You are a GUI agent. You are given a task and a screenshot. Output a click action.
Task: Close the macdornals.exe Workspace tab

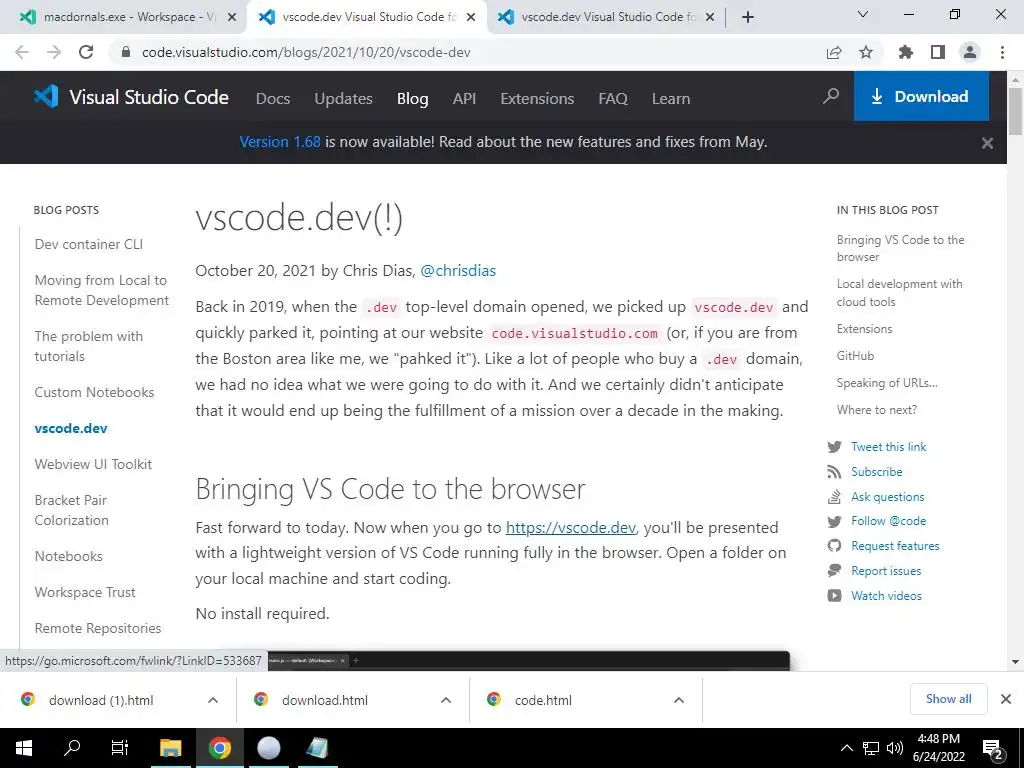(x=232, y=18)
